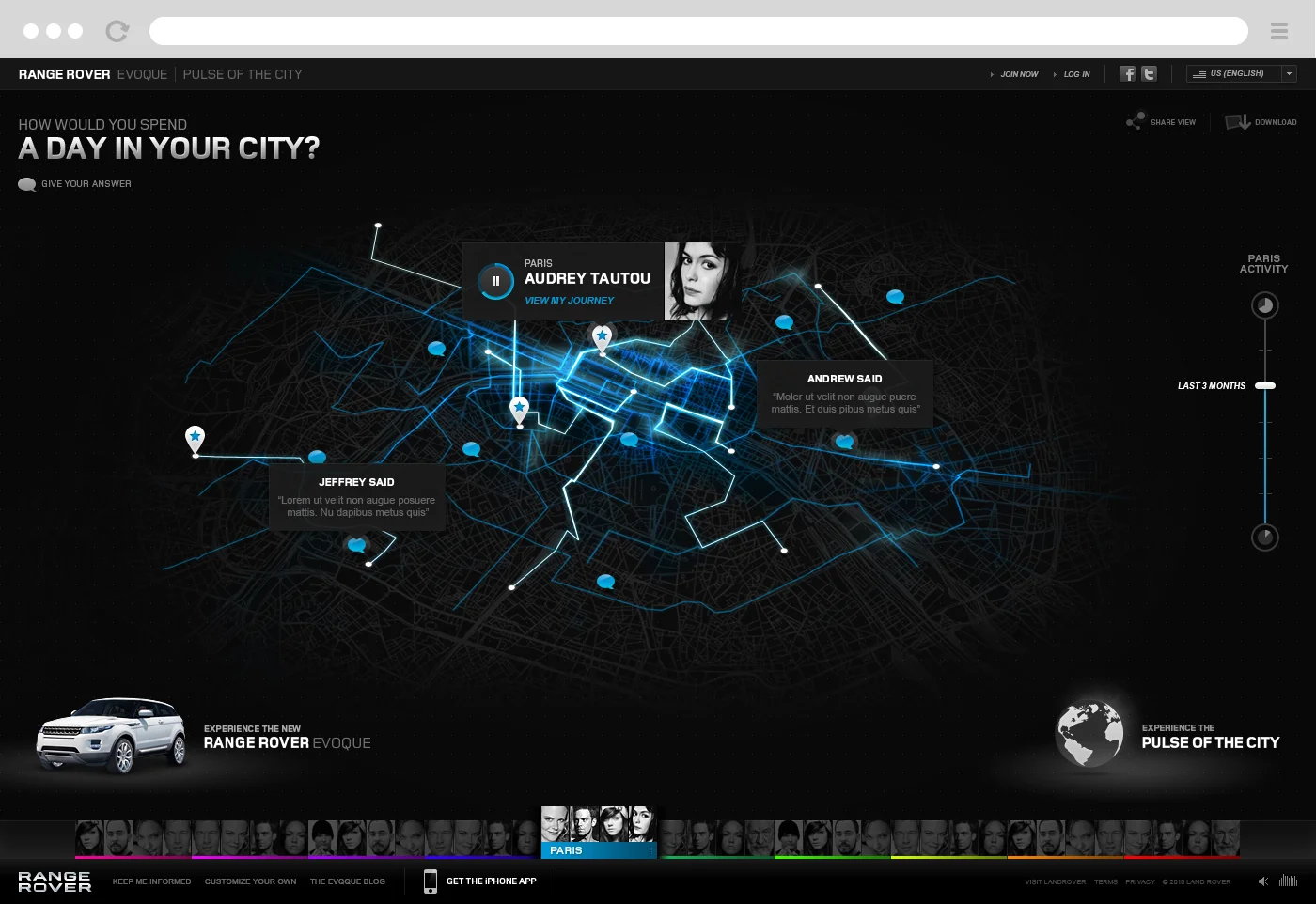The width and height of the screenshot is (1316, 904).
Task: Expand the language selector arrow button
Action: 1289,73
